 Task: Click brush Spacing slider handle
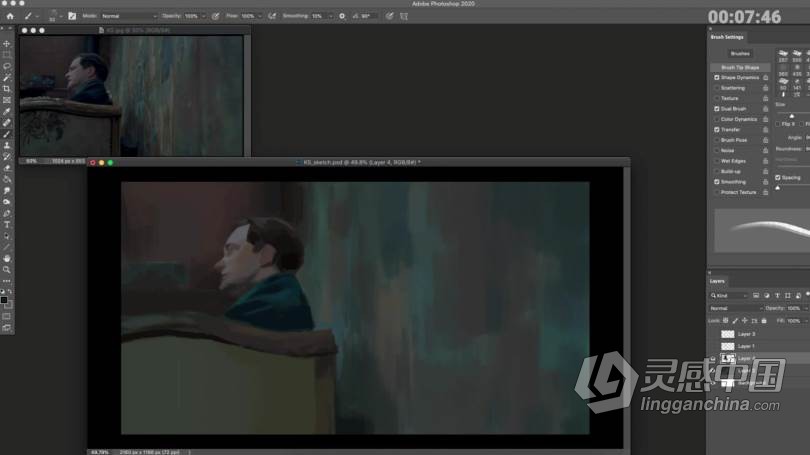click(x=777, y=188)
